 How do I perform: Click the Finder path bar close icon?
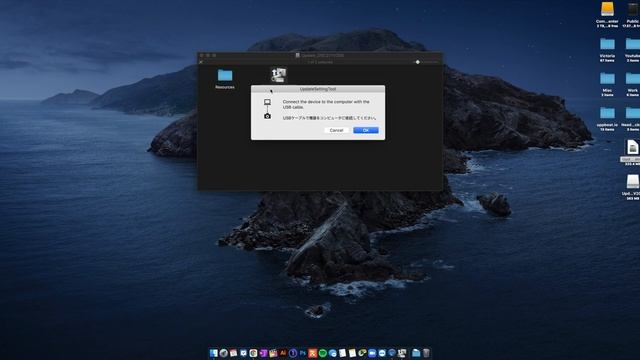[200, 62]
